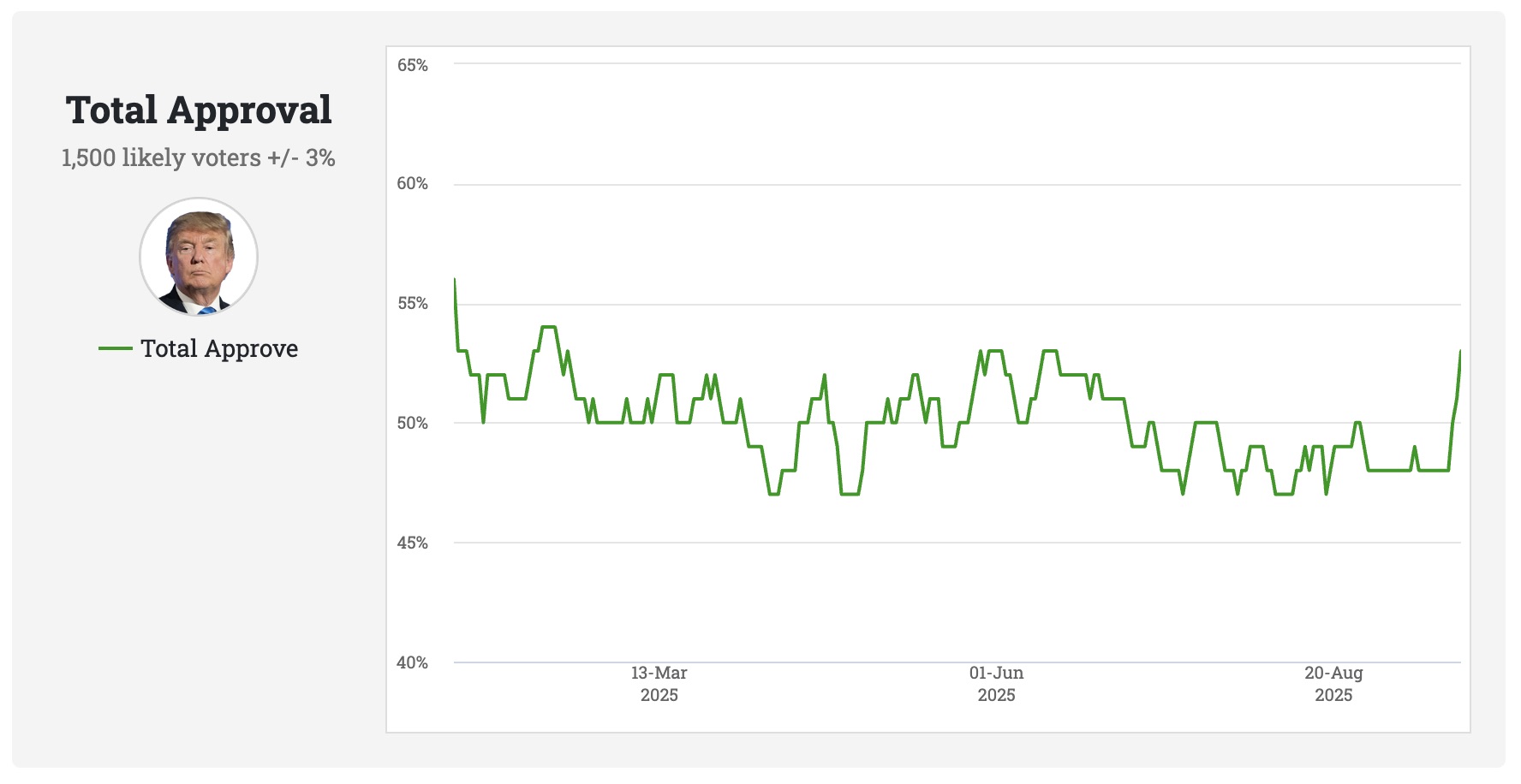Click the final data point at chart's right end
This screenshot has width=1521, height=784.
pyautogui.click(x=1460, y=352)
